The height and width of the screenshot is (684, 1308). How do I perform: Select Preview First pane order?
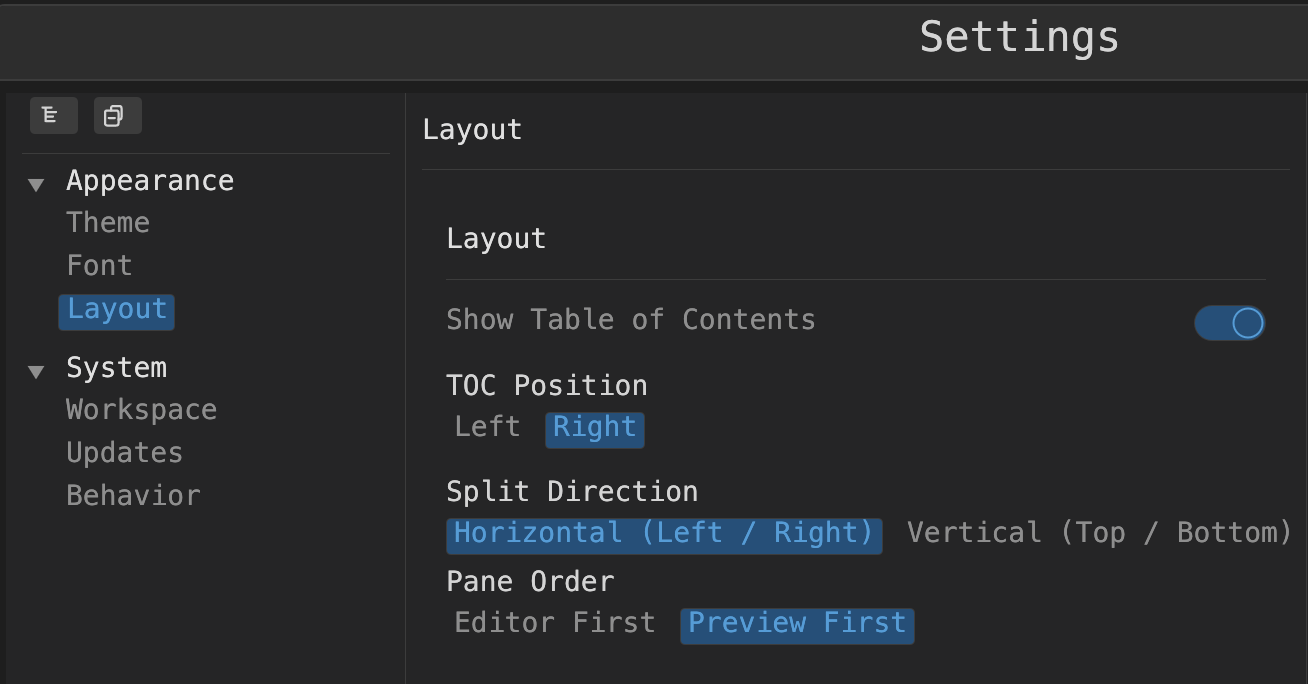(796, 623)
